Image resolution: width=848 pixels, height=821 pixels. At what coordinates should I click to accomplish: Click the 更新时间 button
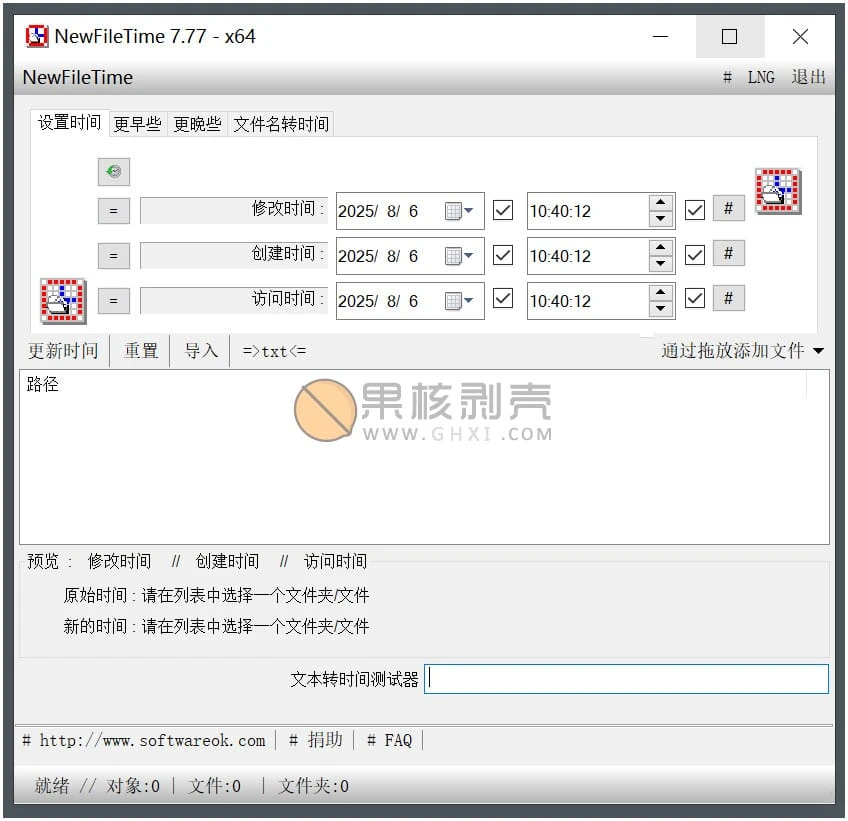tap(63, 351)
